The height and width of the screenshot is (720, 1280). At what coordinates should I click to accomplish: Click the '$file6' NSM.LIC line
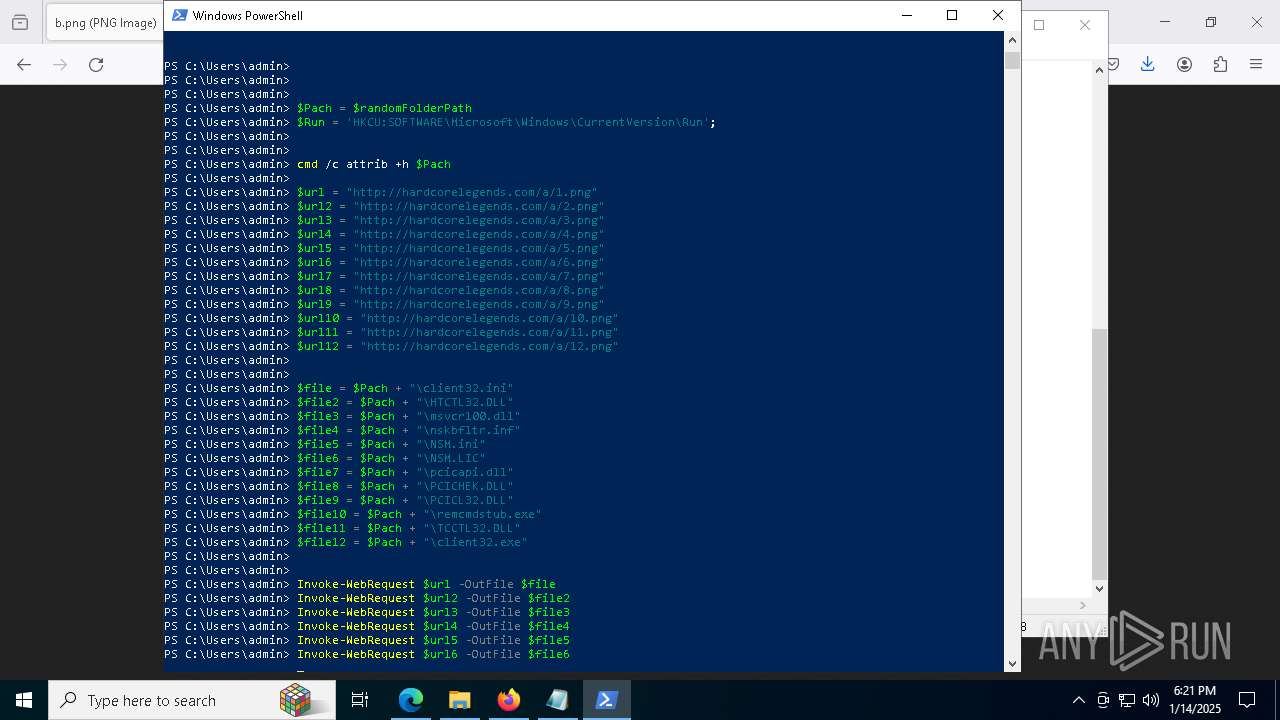pyautogui.click(x=391, y=458)
